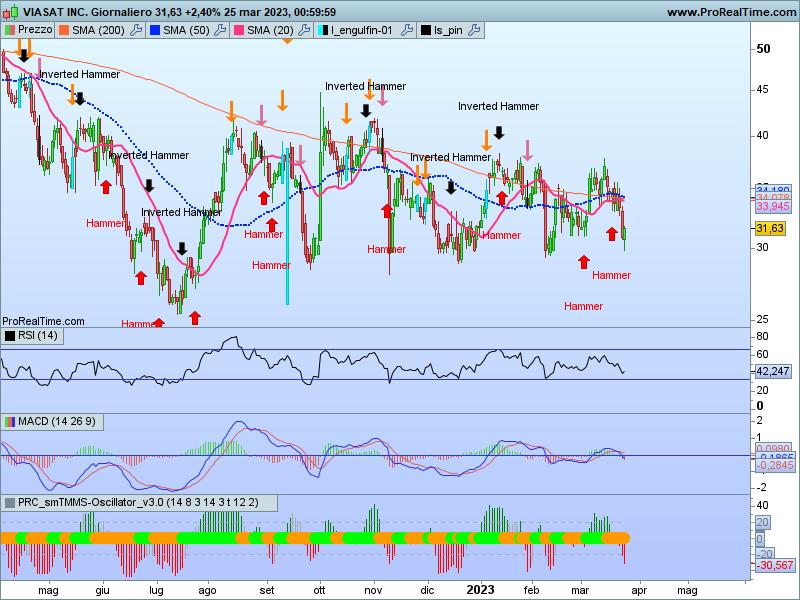The height and width of the screenshot is (600, 800).
Task: Click the black swatch next to RSI (14)
Action: click(10, 336)
